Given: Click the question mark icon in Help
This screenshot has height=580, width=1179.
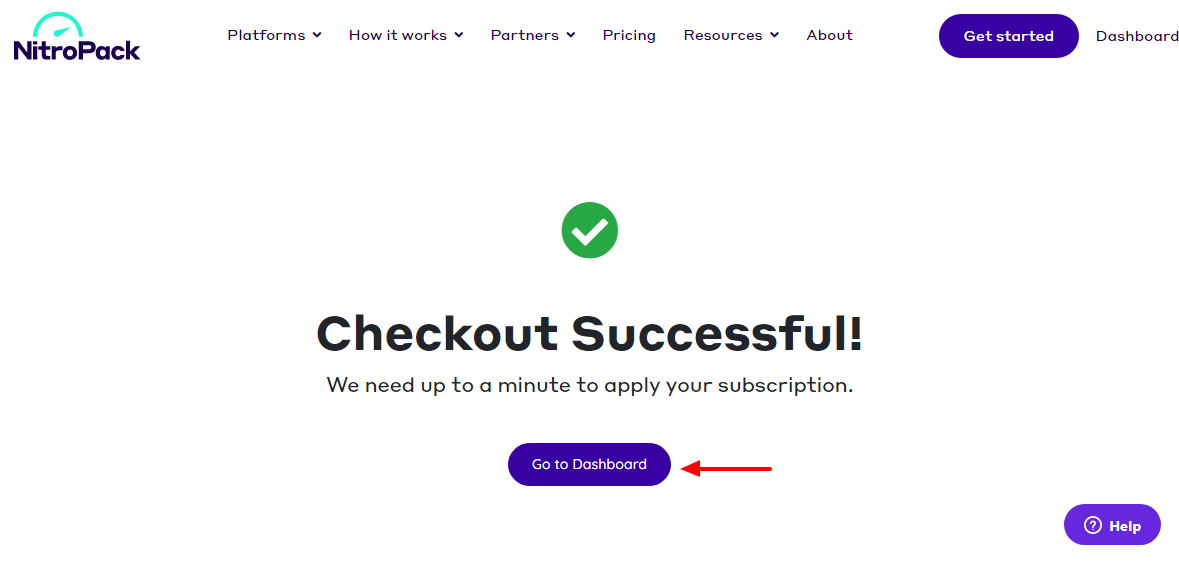Looking at the screenshot, I should [1093, 526].
